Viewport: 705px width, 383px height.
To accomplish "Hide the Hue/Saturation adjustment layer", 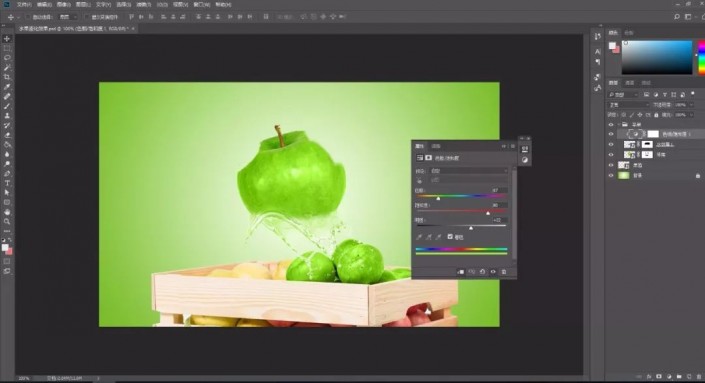I will [611, 134].
